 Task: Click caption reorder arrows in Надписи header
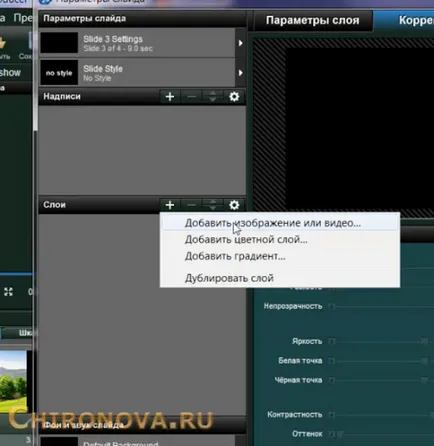pos(213,97)
